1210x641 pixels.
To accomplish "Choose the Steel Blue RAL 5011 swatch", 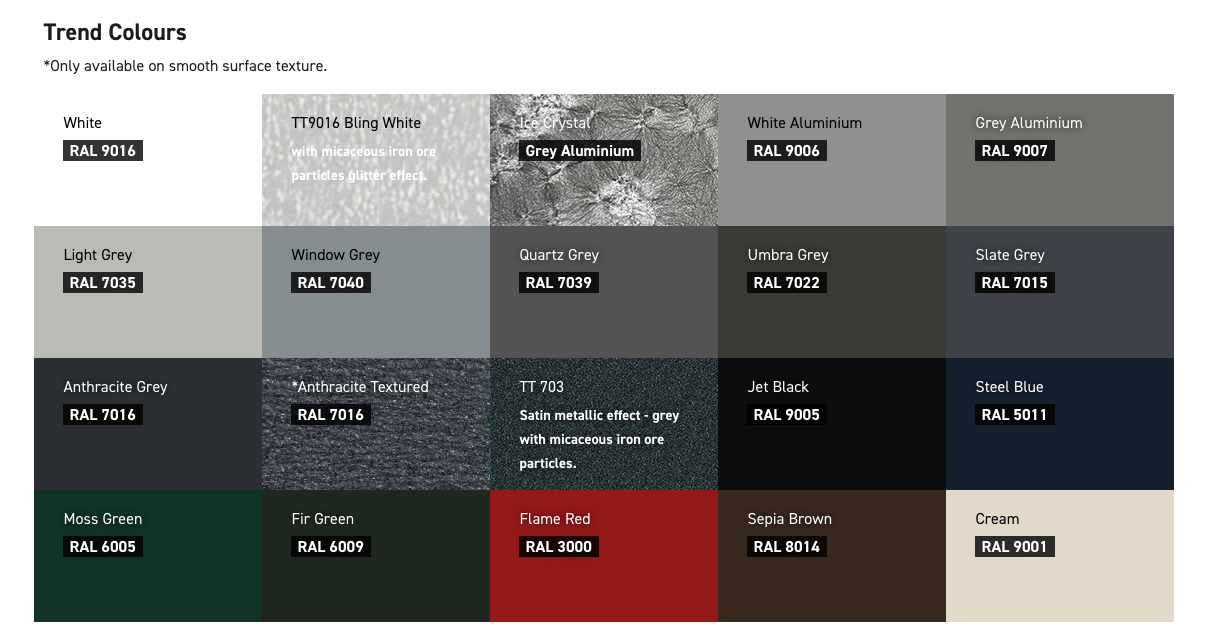I will pyautogui.click(x=1060, y=424).
